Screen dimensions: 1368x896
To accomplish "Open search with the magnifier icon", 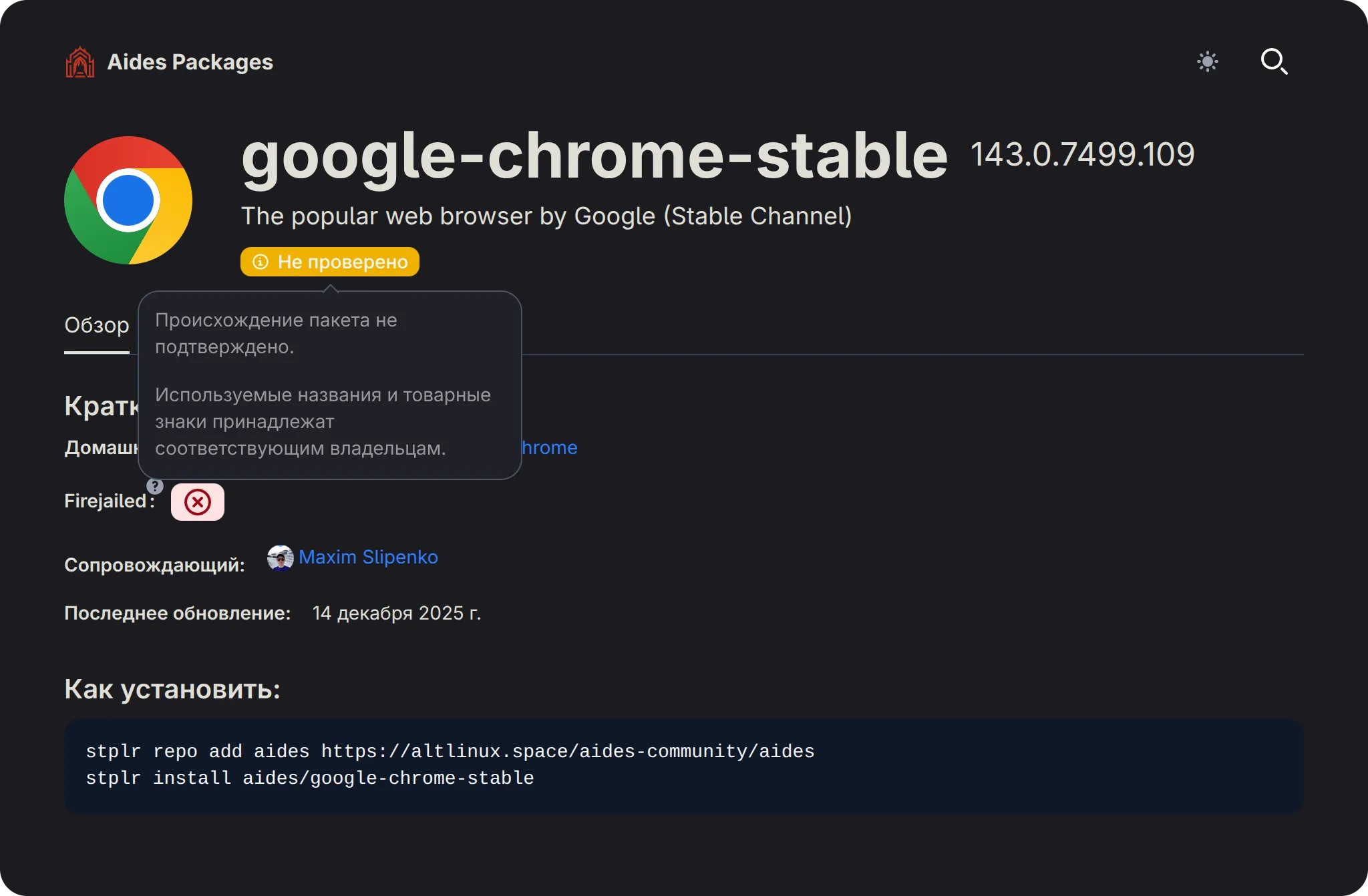I will click(1273, 61).
